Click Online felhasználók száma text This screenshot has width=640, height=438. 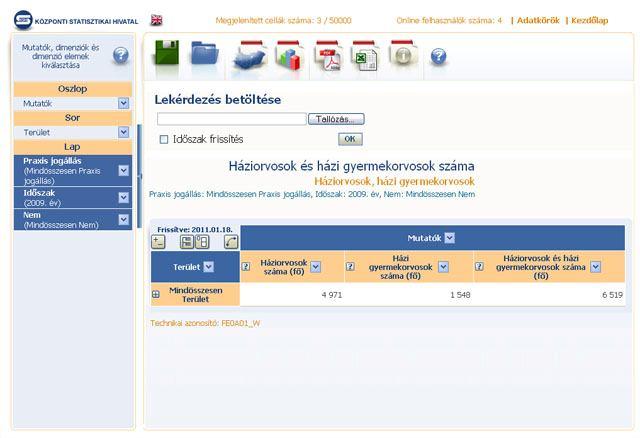coord(449,20)
